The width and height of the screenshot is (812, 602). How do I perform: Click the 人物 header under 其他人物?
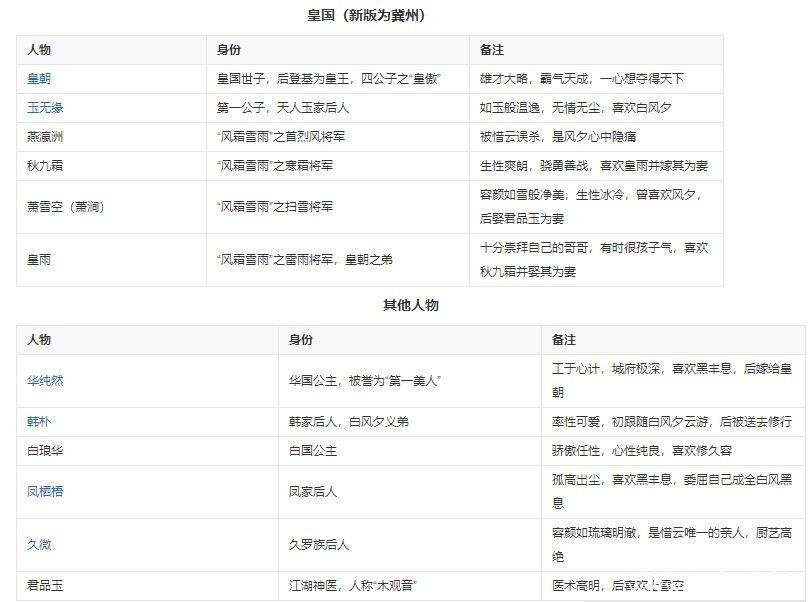36,338
